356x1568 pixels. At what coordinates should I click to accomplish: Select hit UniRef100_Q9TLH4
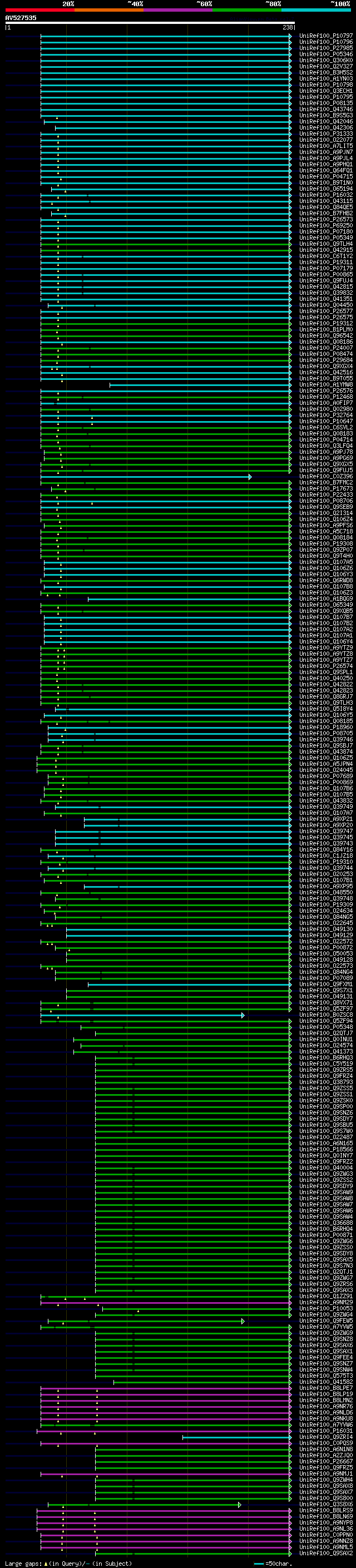(326, 244)
